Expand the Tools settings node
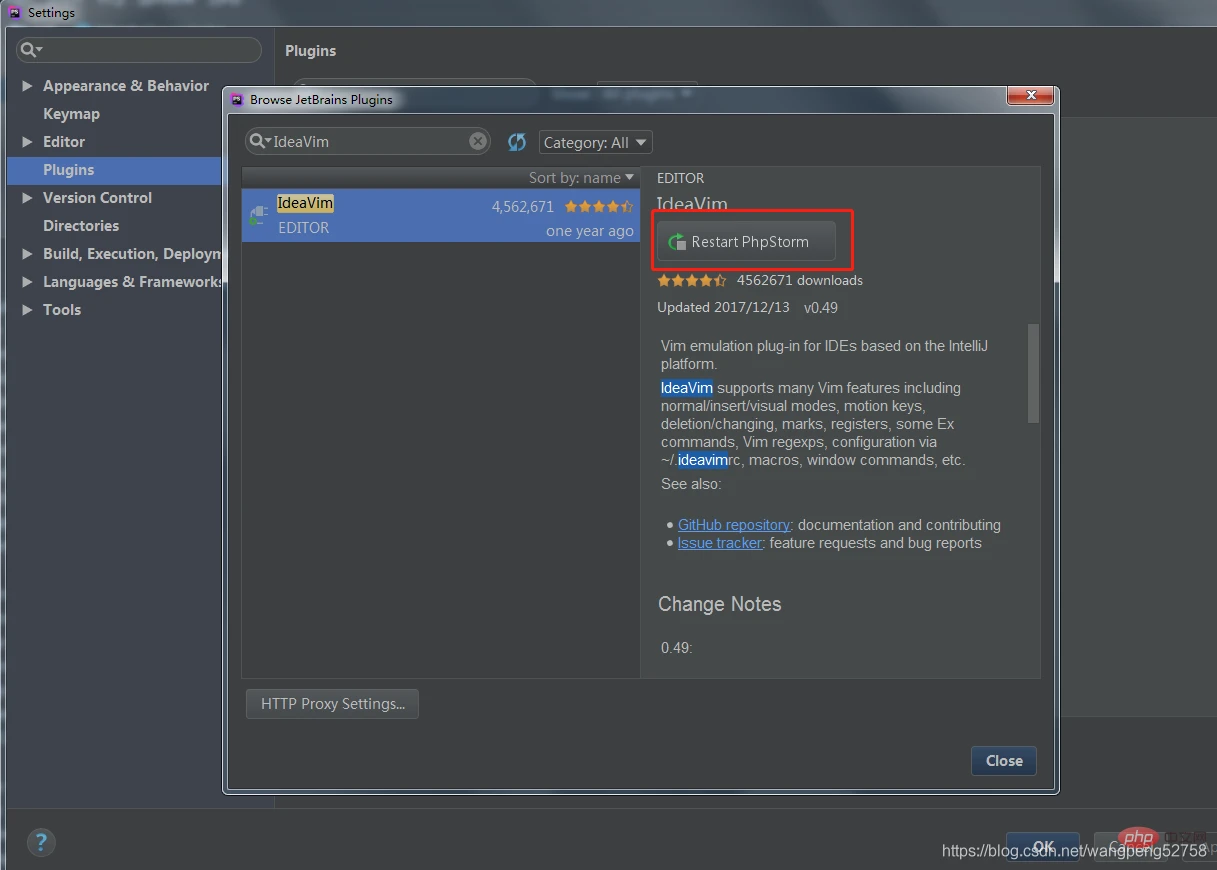 click(27, 310)
